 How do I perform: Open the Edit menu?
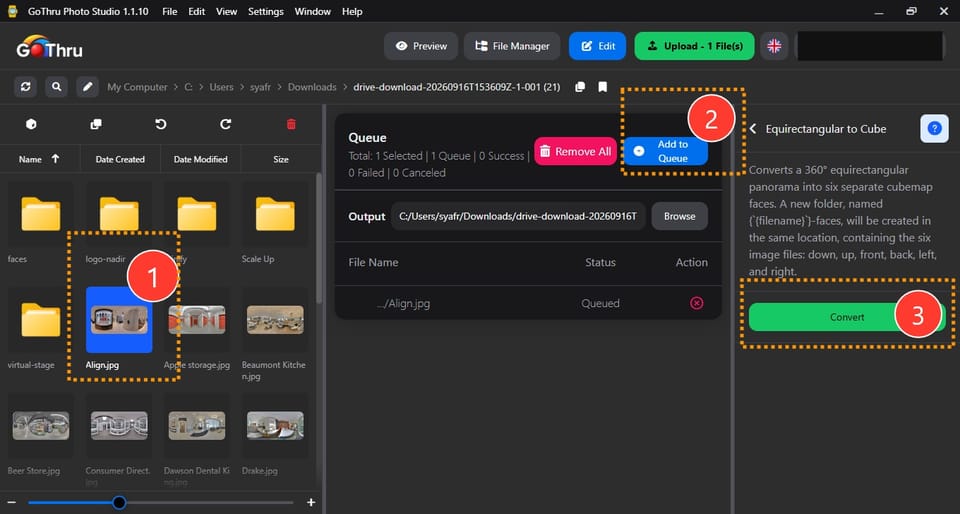pos(197,12)
